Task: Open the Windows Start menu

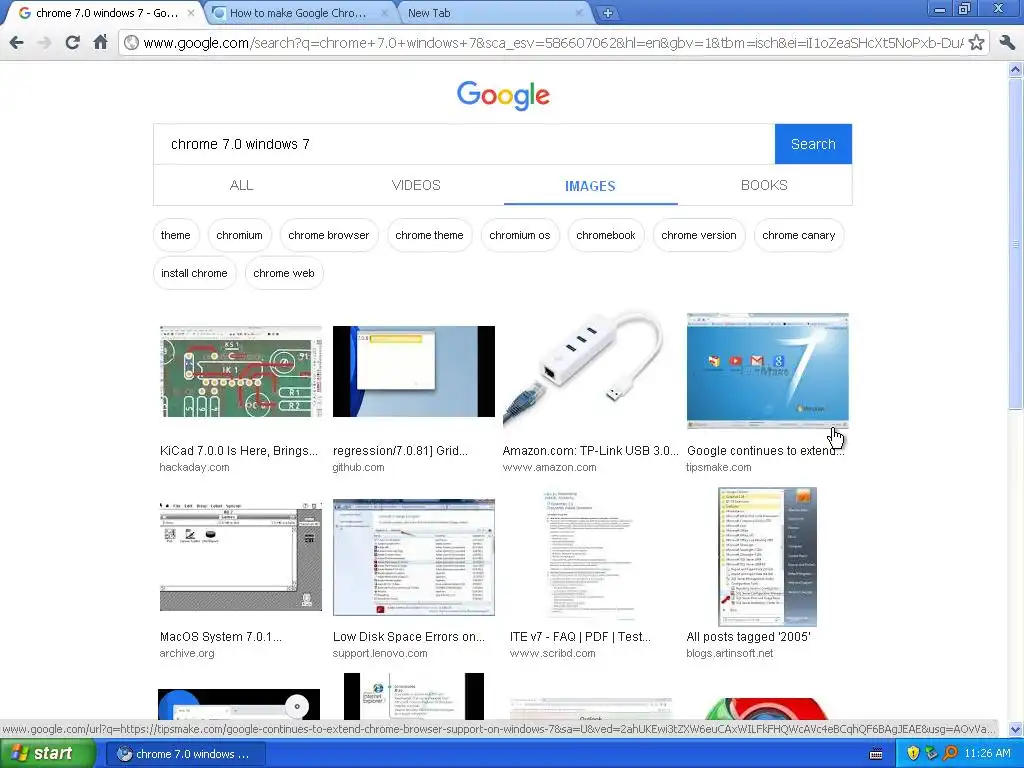Action: click(x=47, y=754)
